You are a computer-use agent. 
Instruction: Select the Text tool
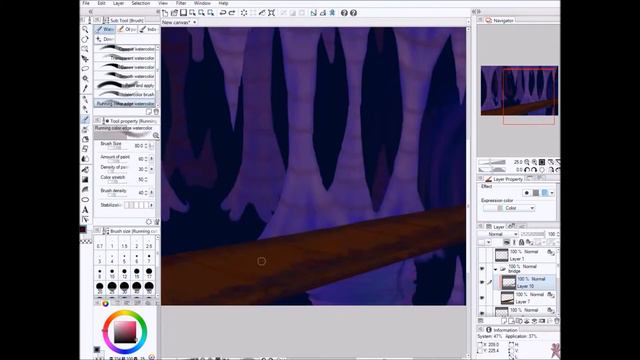(85, 210)
